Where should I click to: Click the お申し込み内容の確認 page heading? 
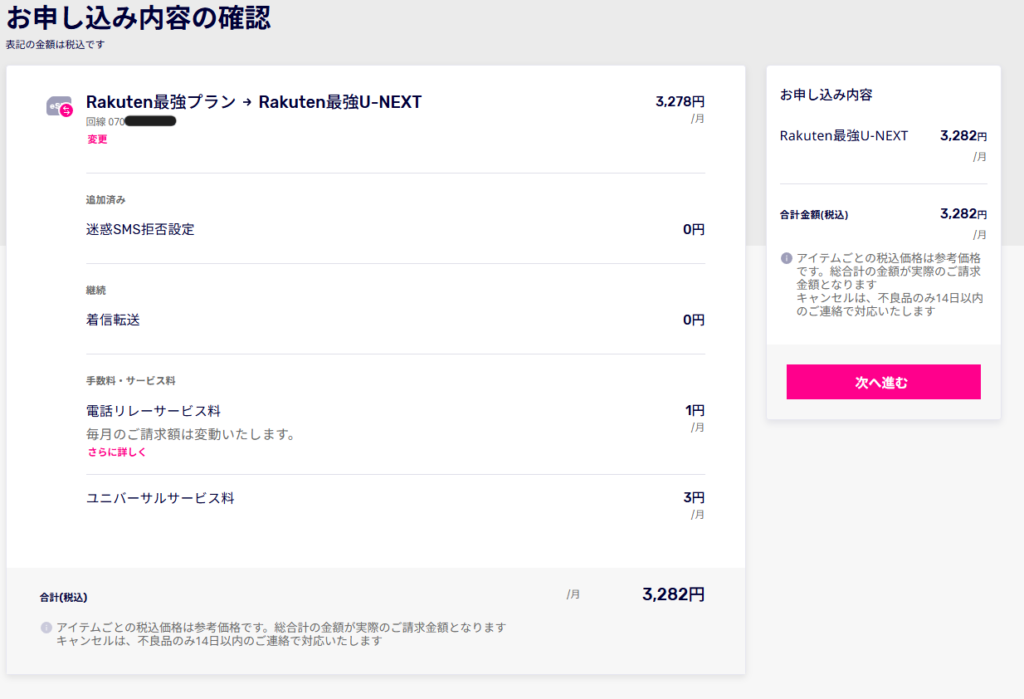(x=138, y=17)
